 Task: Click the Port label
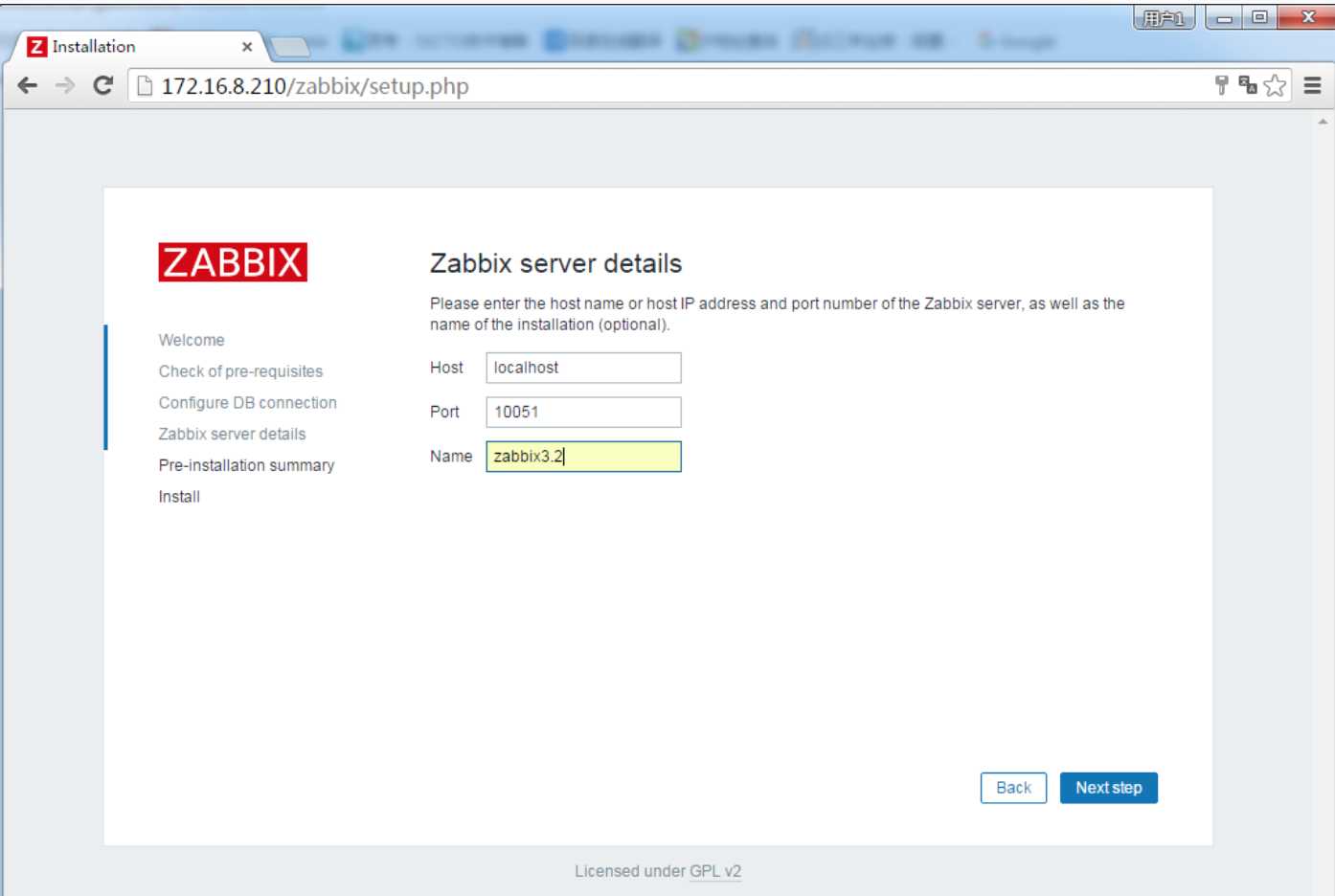point(444,412)
